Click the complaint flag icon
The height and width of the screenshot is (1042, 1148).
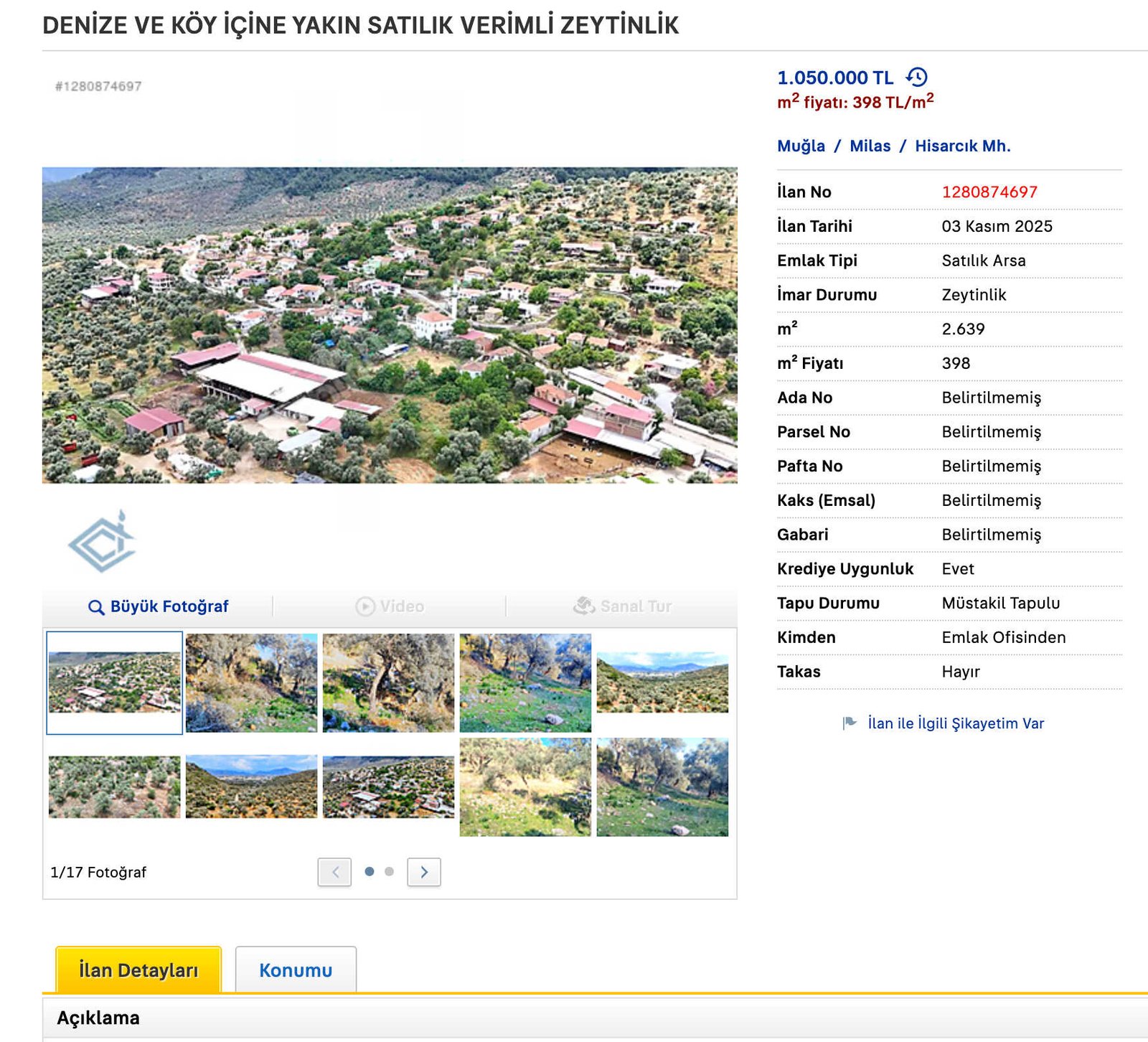(x=850, y=723)
